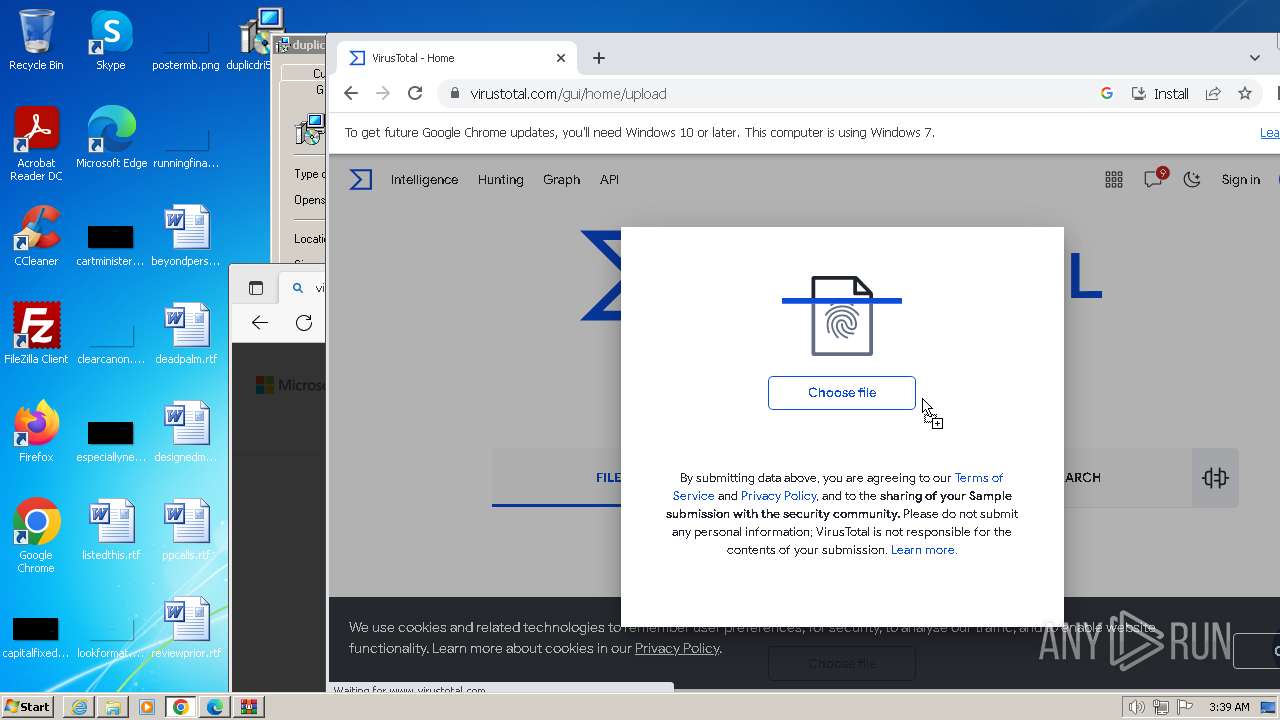This screenshot has height=720, width=1280.
Task: Reload the VirusTotal page
Action: [x=415, y=93]
